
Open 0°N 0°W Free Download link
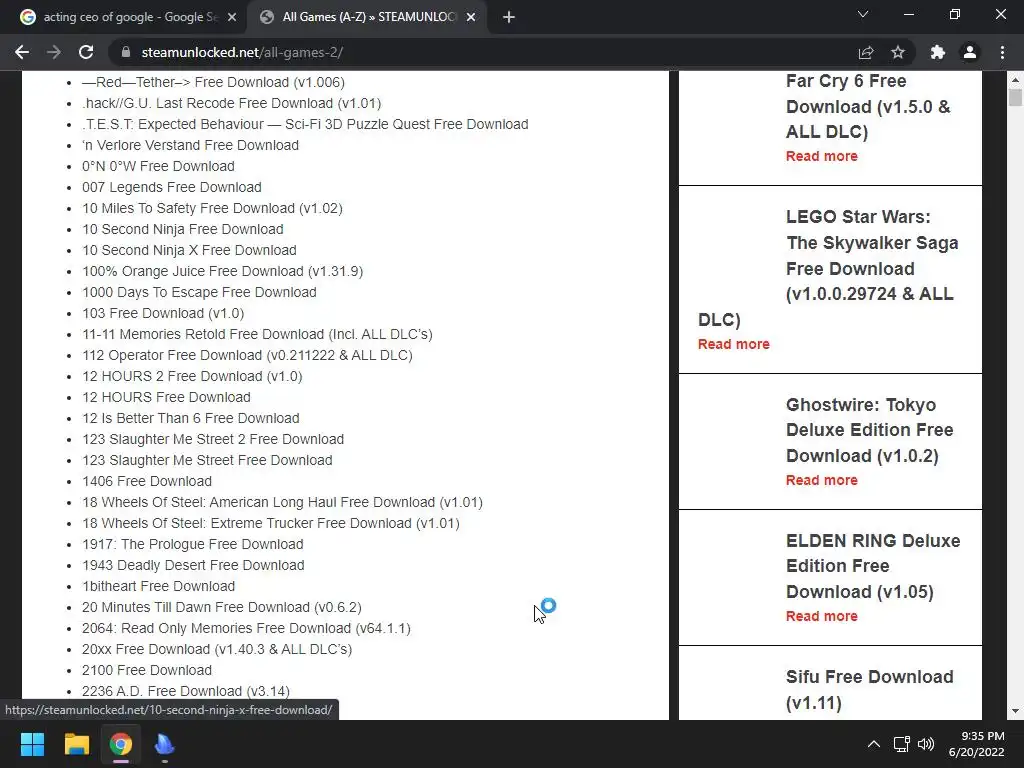pos(158,166)
